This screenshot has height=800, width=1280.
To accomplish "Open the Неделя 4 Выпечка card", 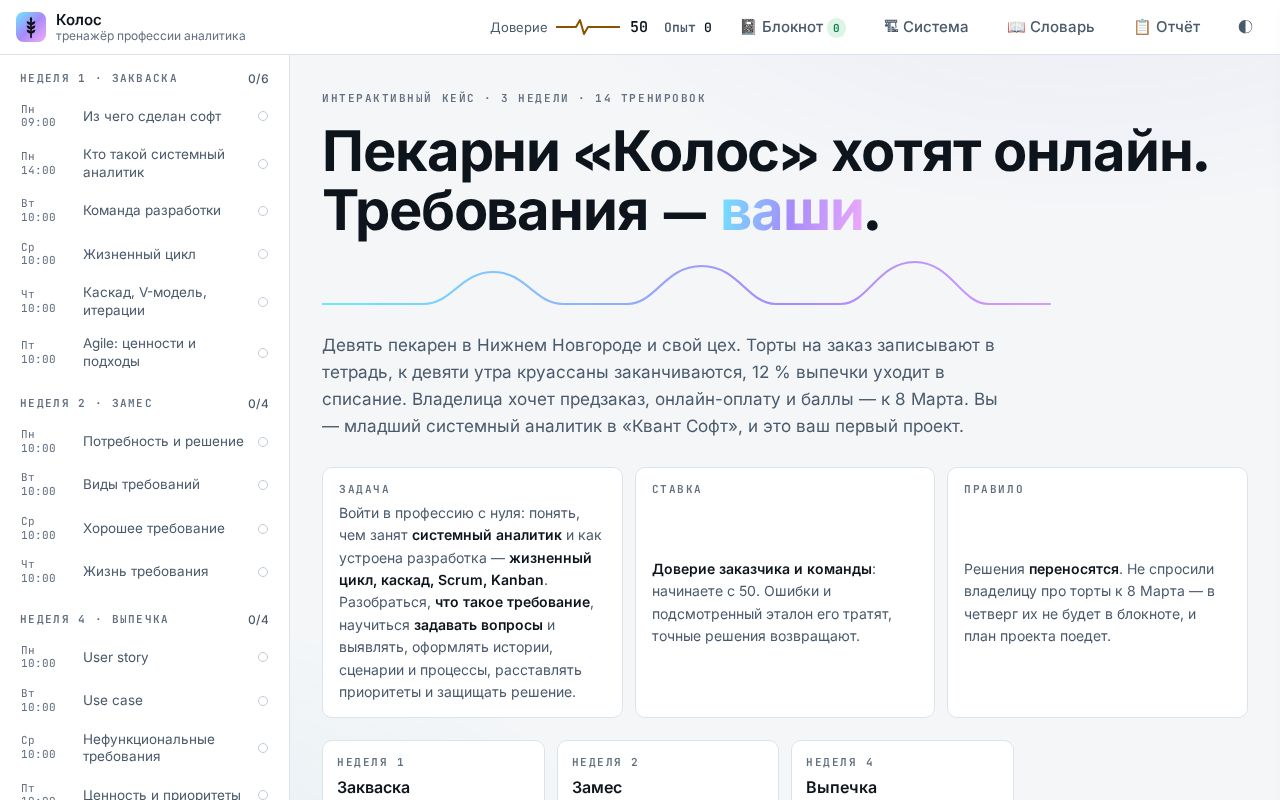I will point(902,771).
